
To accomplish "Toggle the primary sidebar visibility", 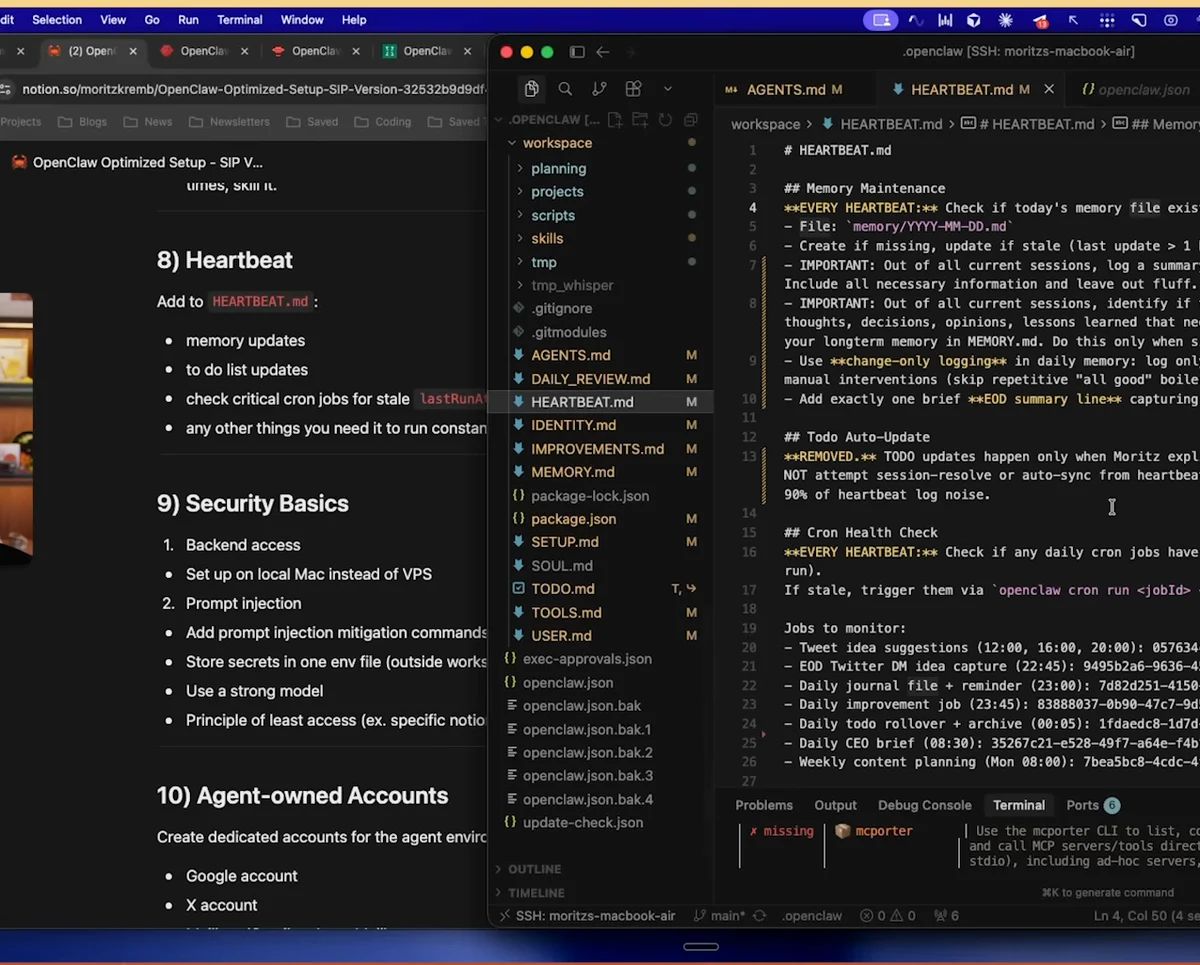I will [x=577, y=52].
